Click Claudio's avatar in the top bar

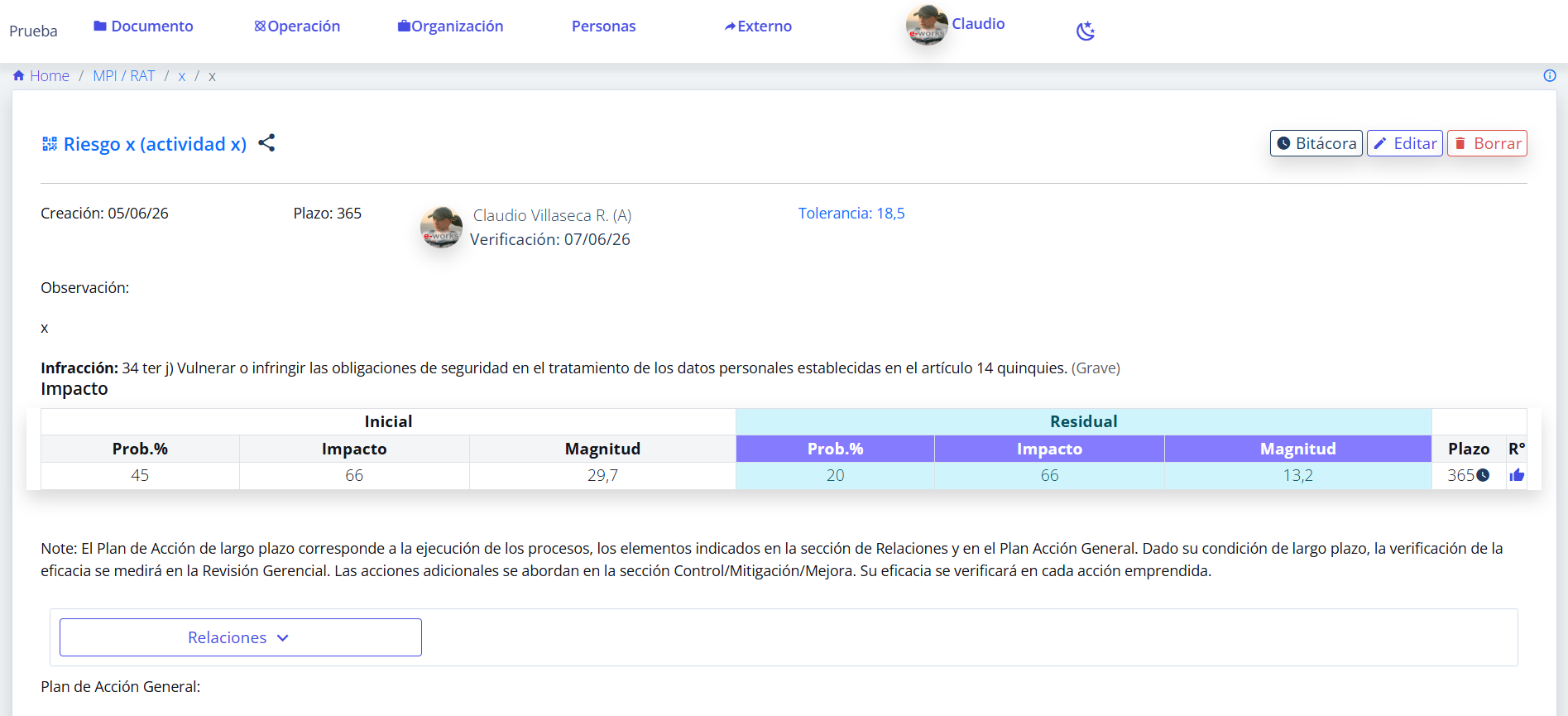click(927, 25)
